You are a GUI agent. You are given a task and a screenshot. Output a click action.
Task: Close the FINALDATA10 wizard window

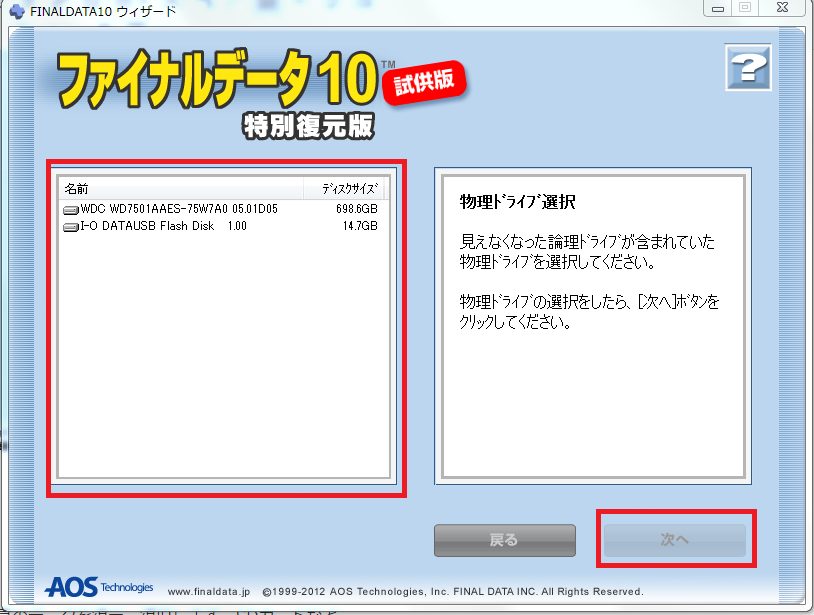[x=782, y=8]
